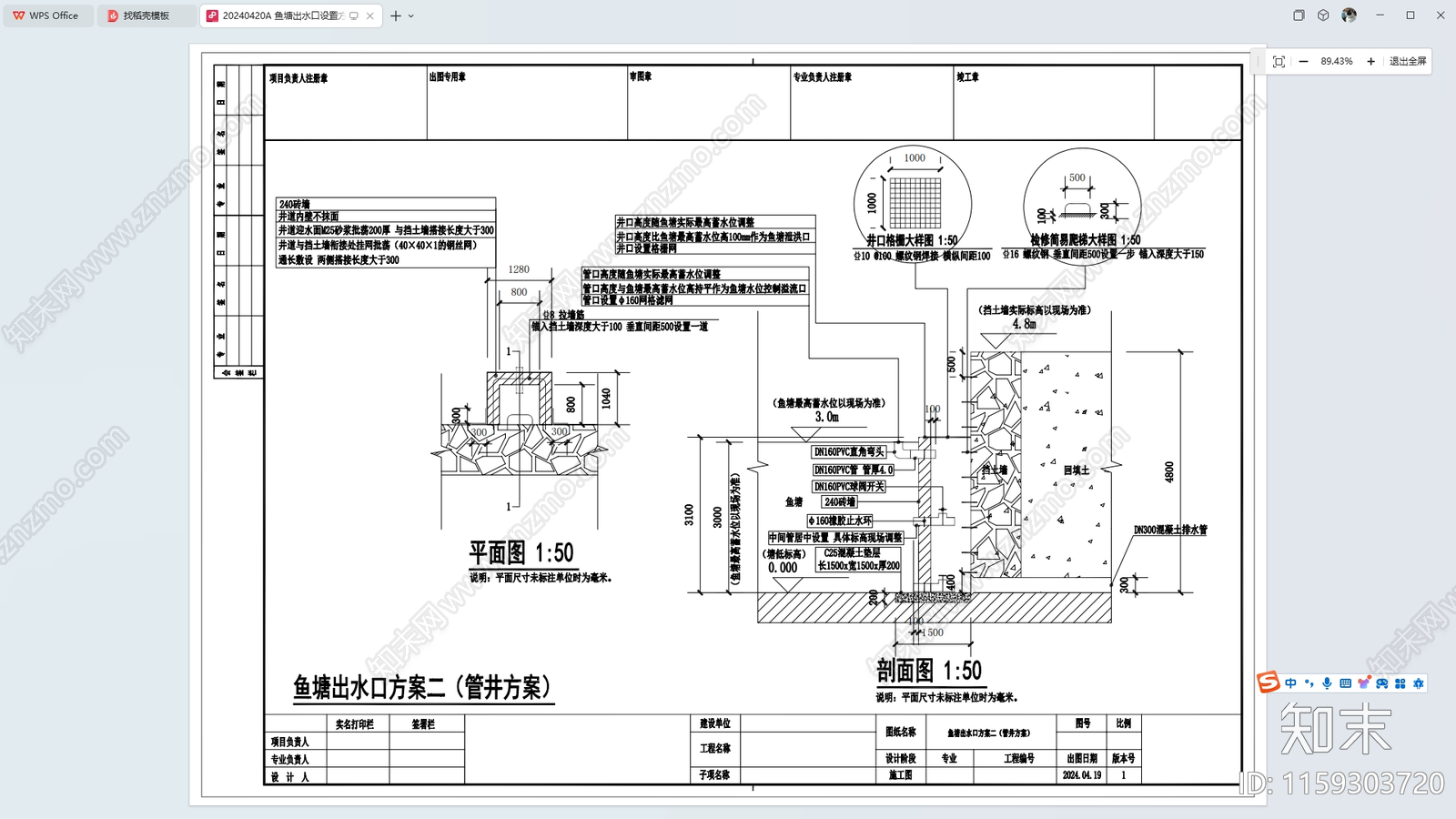Fit page to screen with the frame icon
The height and width of the screenshot is (819, 1456).
click(1279, 61)
